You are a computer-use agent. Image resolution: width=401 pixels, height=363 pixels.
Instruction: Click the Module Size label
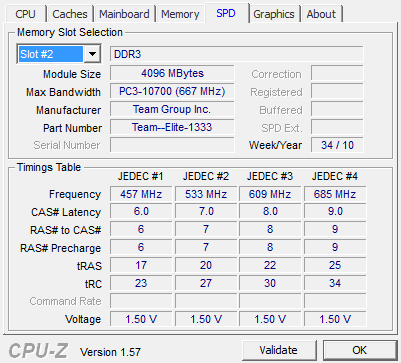coord(72,74)
